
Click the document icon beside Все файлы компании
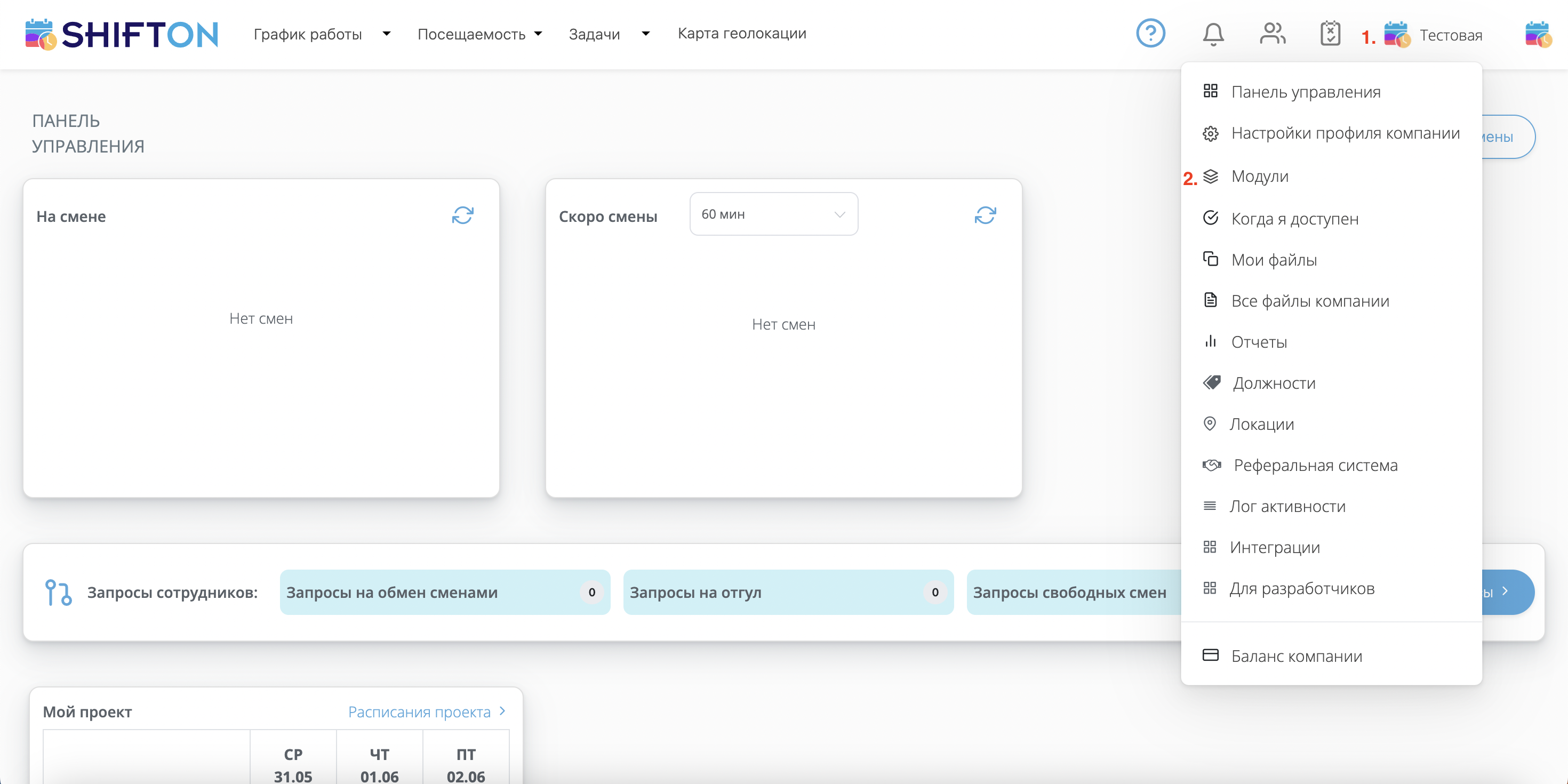point(1210,300)
